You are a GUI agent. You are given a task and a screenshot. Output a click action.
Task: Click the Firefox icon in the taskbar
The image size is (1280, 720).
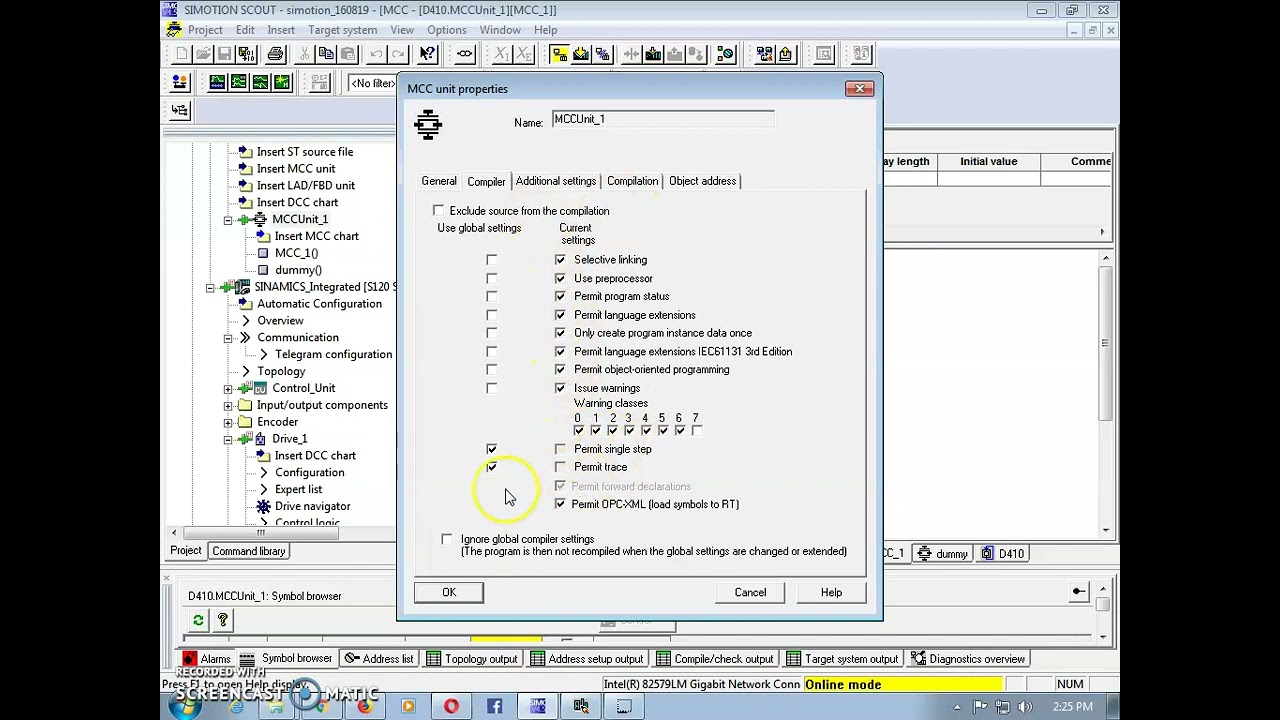point(364,707)
